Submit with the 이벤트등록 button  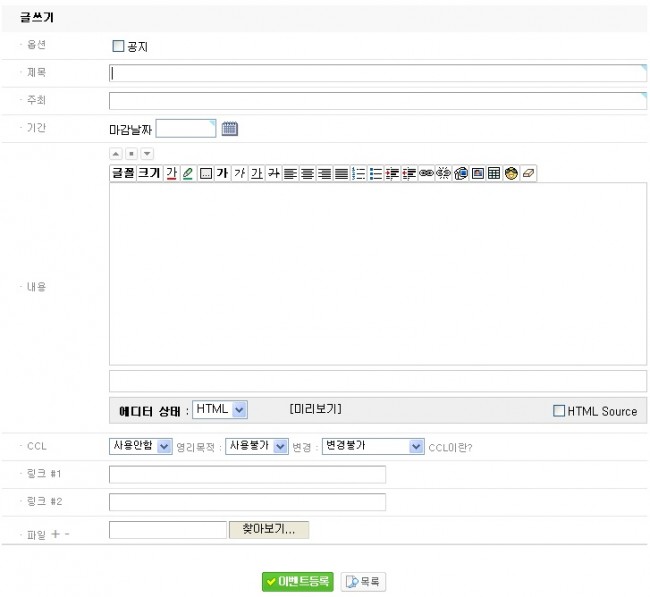click(x=298, y=582)
